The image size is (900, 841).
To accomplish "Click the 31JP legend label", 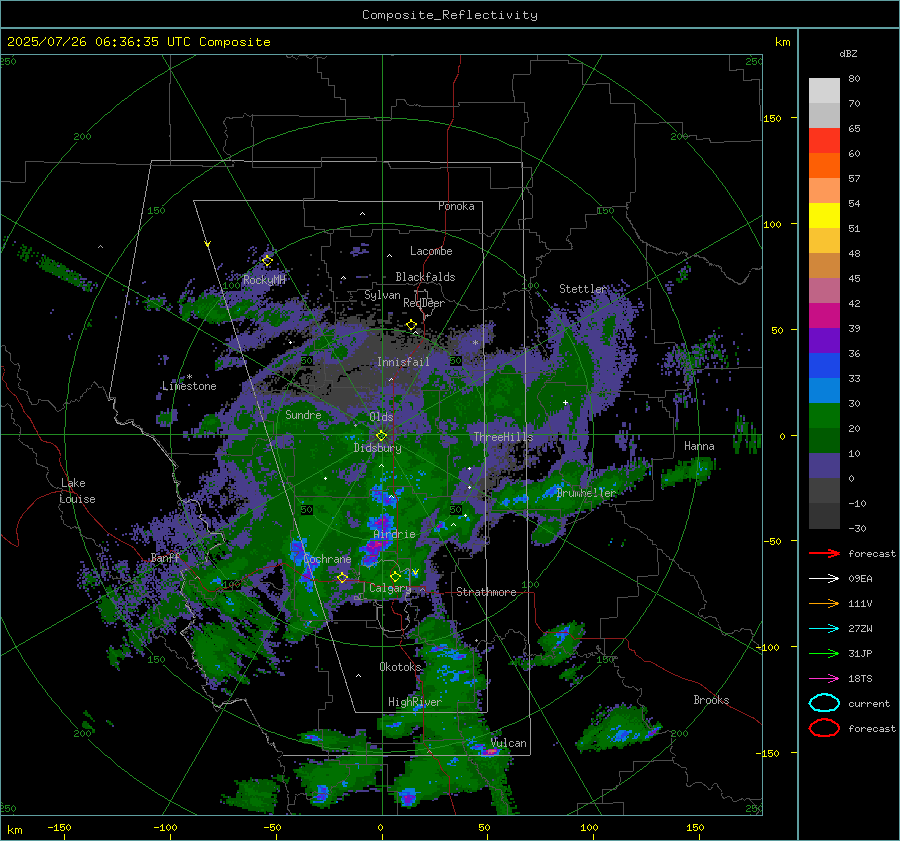I will 860,653.
